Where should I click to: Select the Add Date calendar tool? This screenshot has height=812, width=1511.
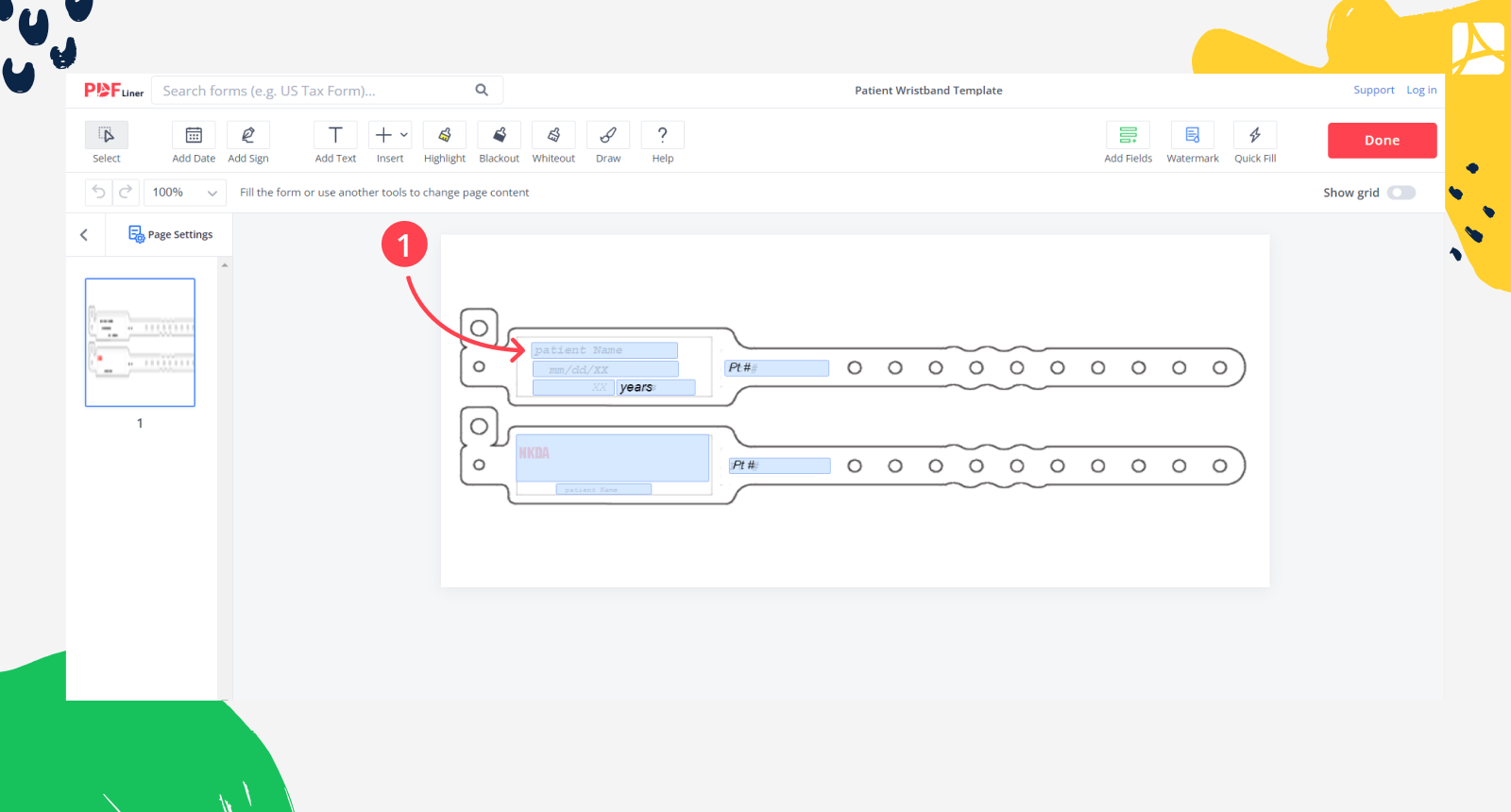pyautogui.click(x=194, y=136)
